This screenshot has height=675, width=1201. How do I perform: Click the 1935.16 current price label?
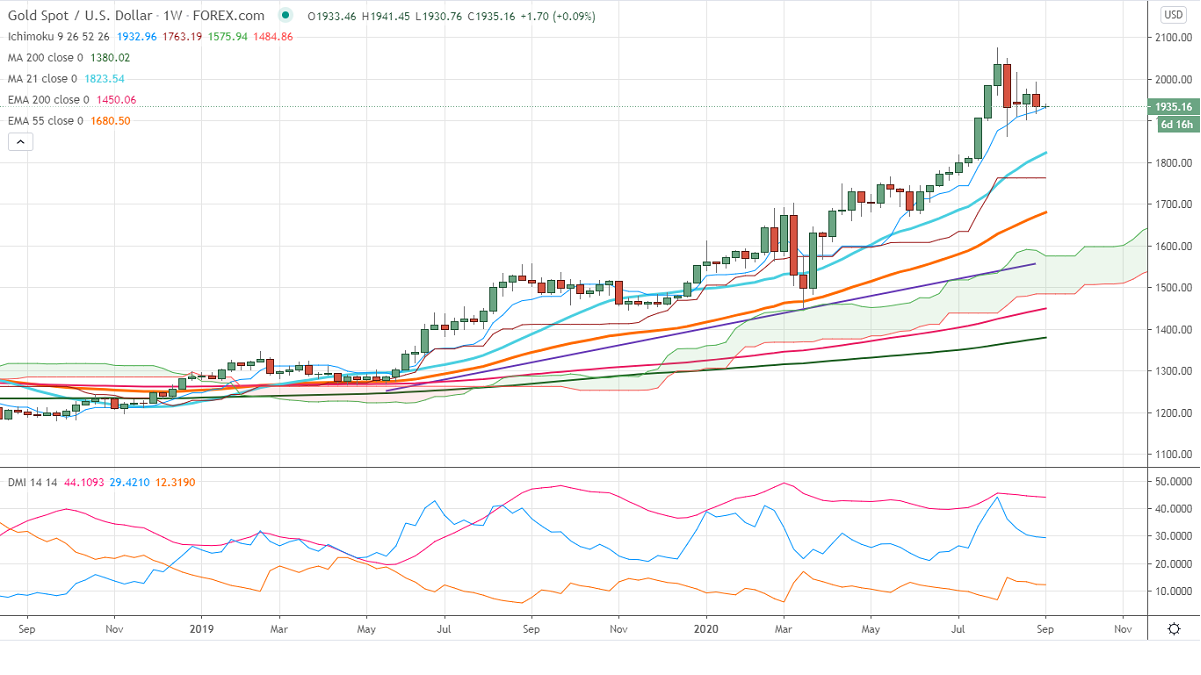click(1172, 107)
